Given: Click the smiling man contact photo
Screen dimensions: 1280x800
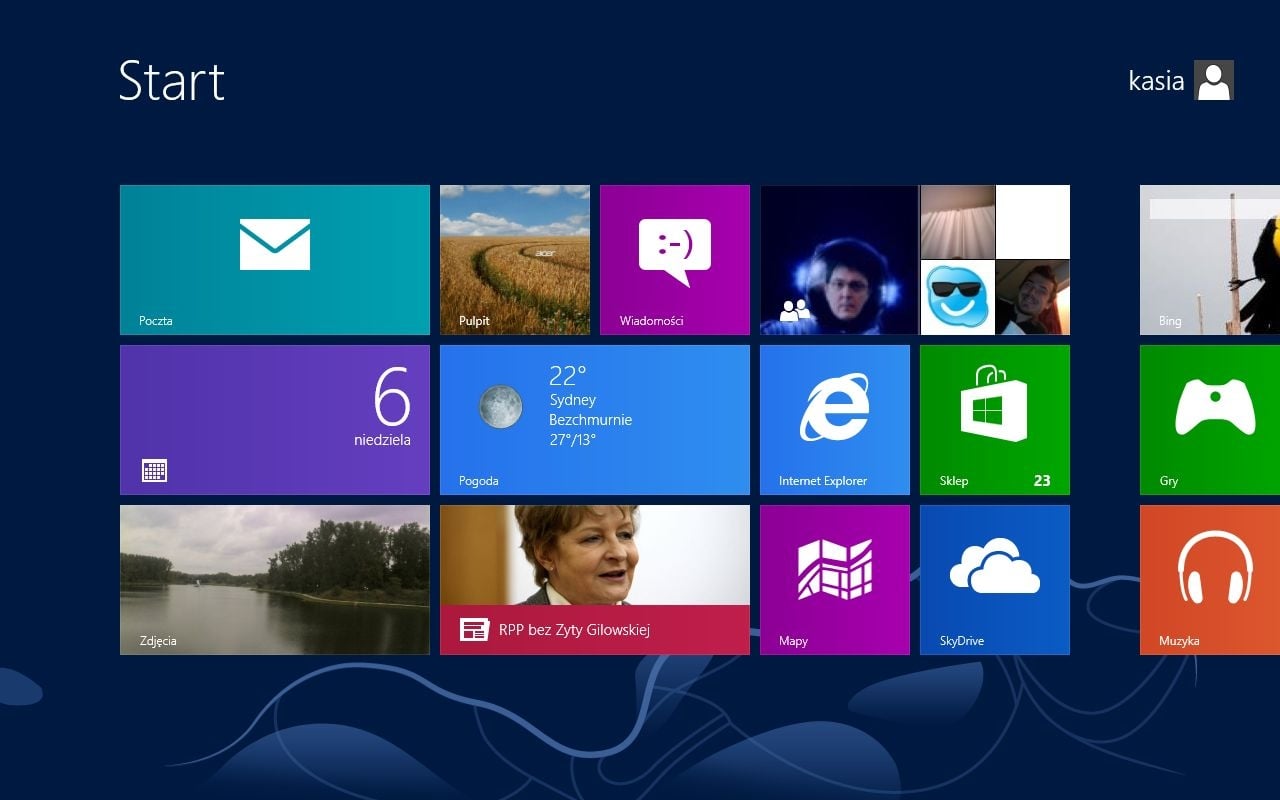Looking at the screenshot, I should (x=1033, y=297).
